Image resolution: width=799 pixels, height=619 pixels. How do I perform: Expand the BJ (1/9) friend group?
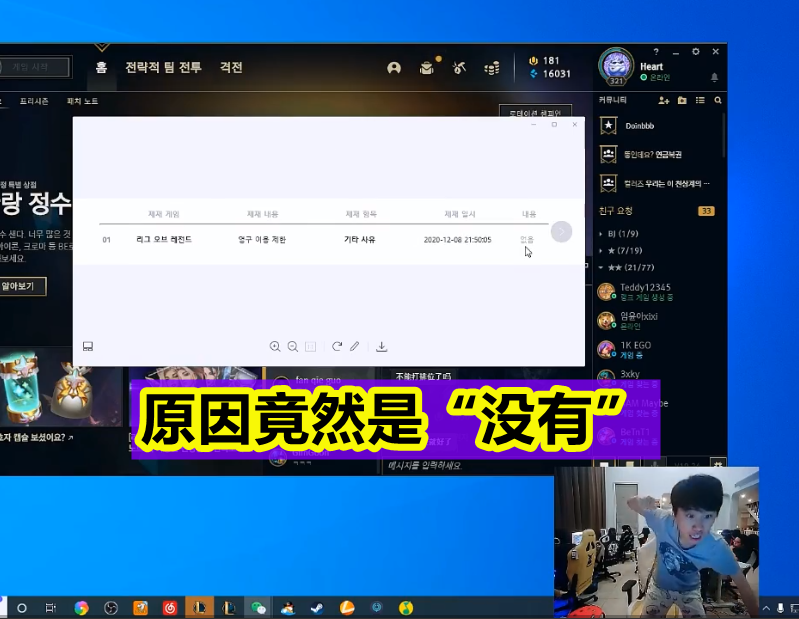[x=619, y=234]
